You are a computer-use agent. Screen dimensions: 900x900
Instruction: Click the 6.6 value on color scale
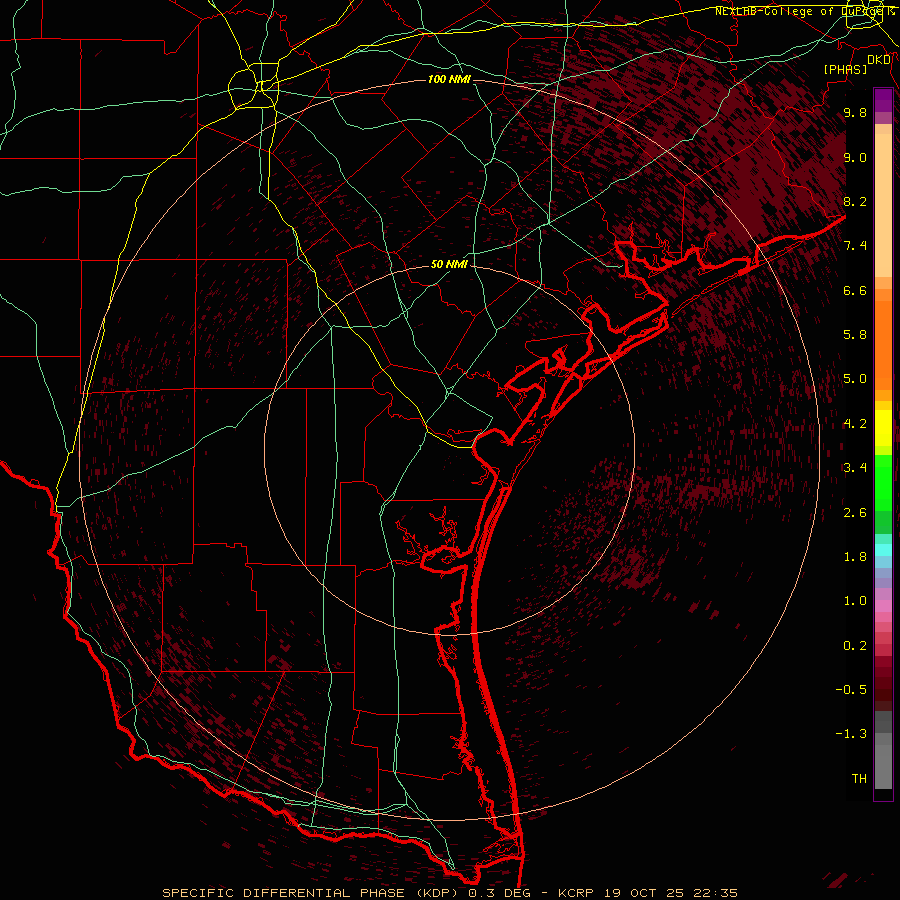(x=855, y=290)
